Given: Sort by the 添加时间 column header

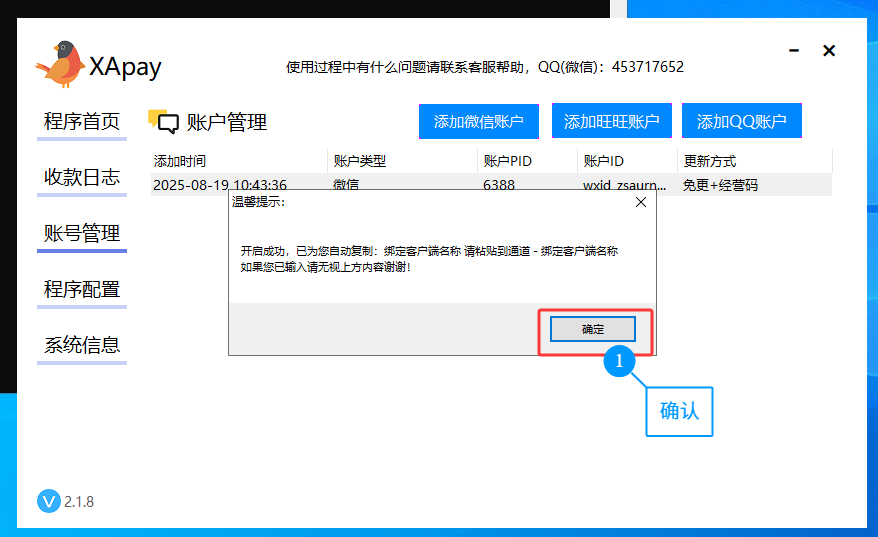Looking at the screenshot, I should click(x=180, y=161).
